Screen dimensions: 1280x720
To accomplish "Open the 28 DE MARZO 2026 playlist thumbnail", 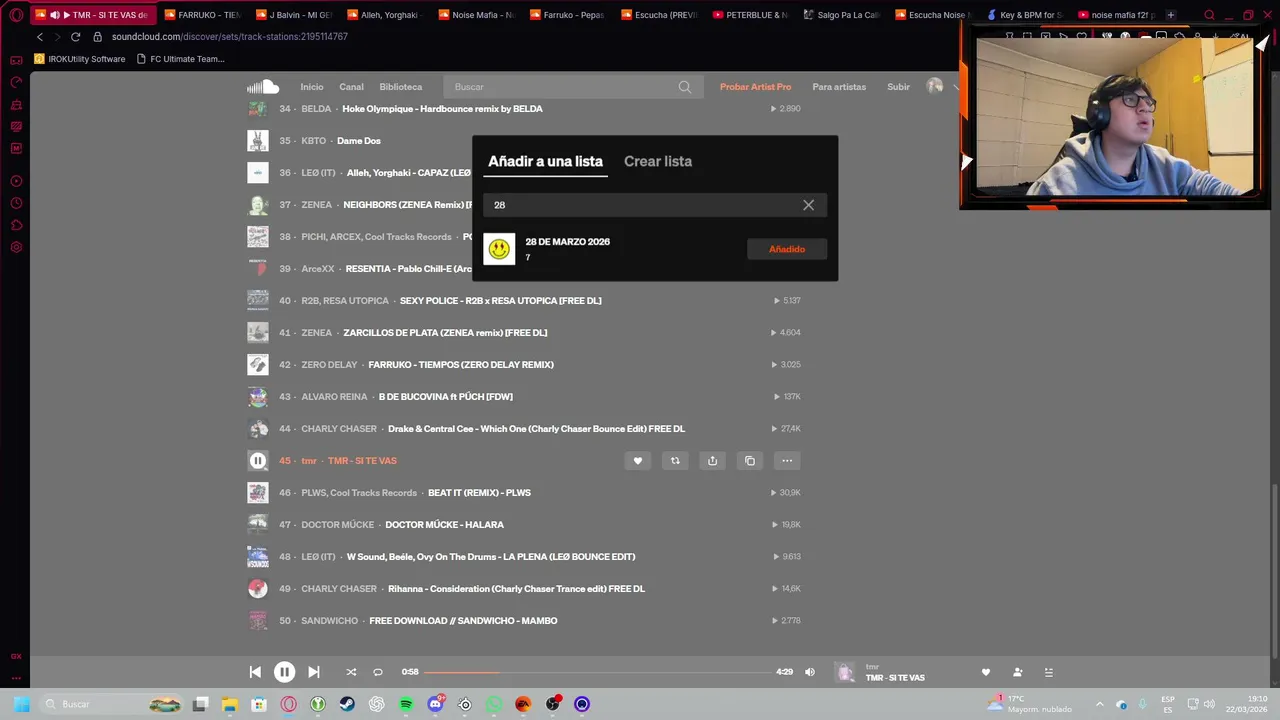I will pos(499,249).
